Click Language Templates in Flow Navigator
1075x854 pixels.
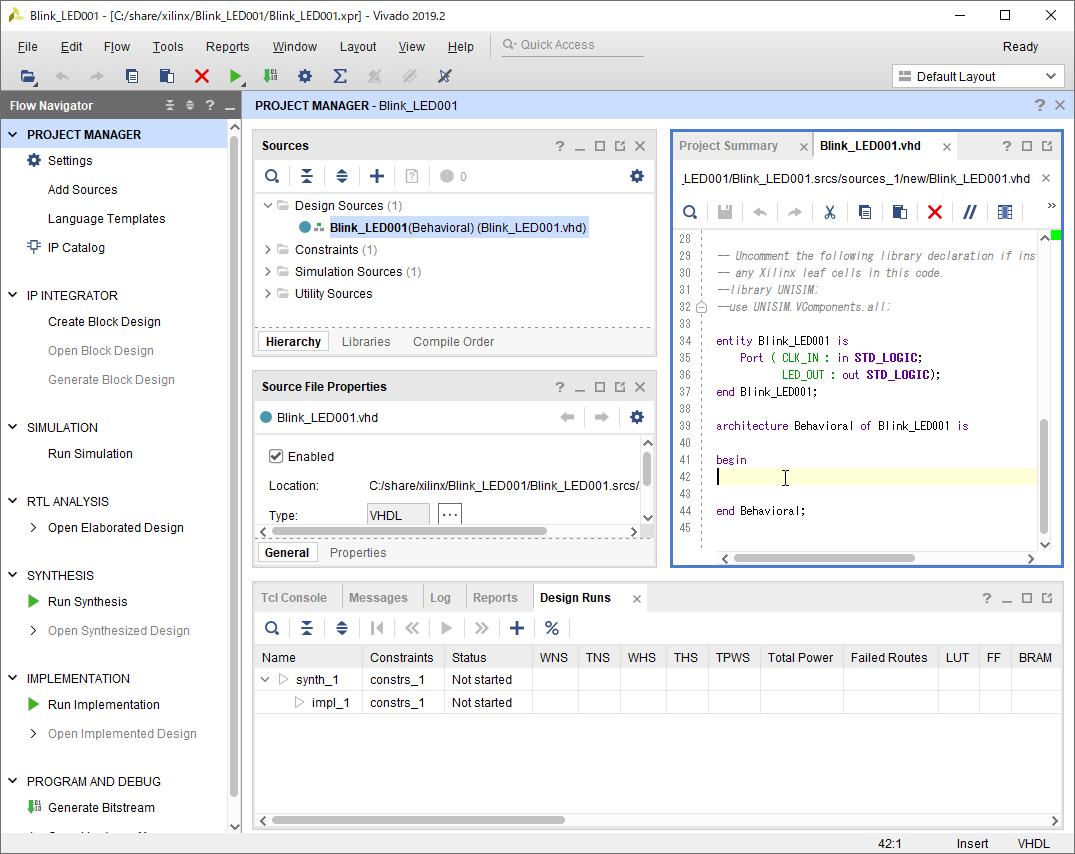pos(106,219)
